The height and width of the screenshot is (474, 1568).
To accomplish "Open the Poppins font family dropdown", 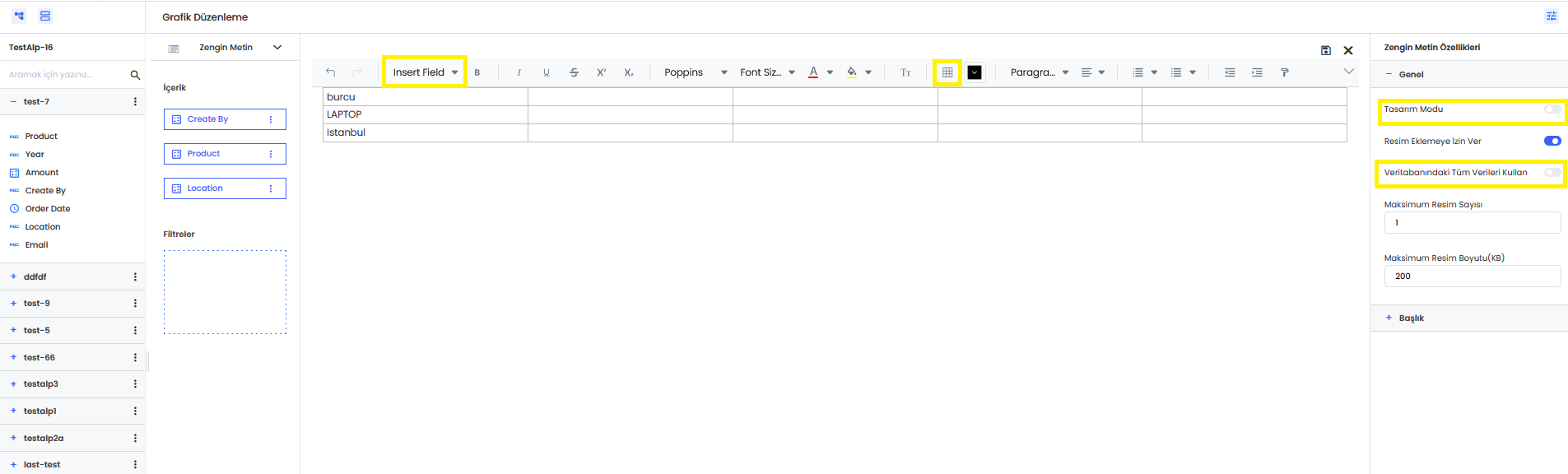I will (695, 72).
